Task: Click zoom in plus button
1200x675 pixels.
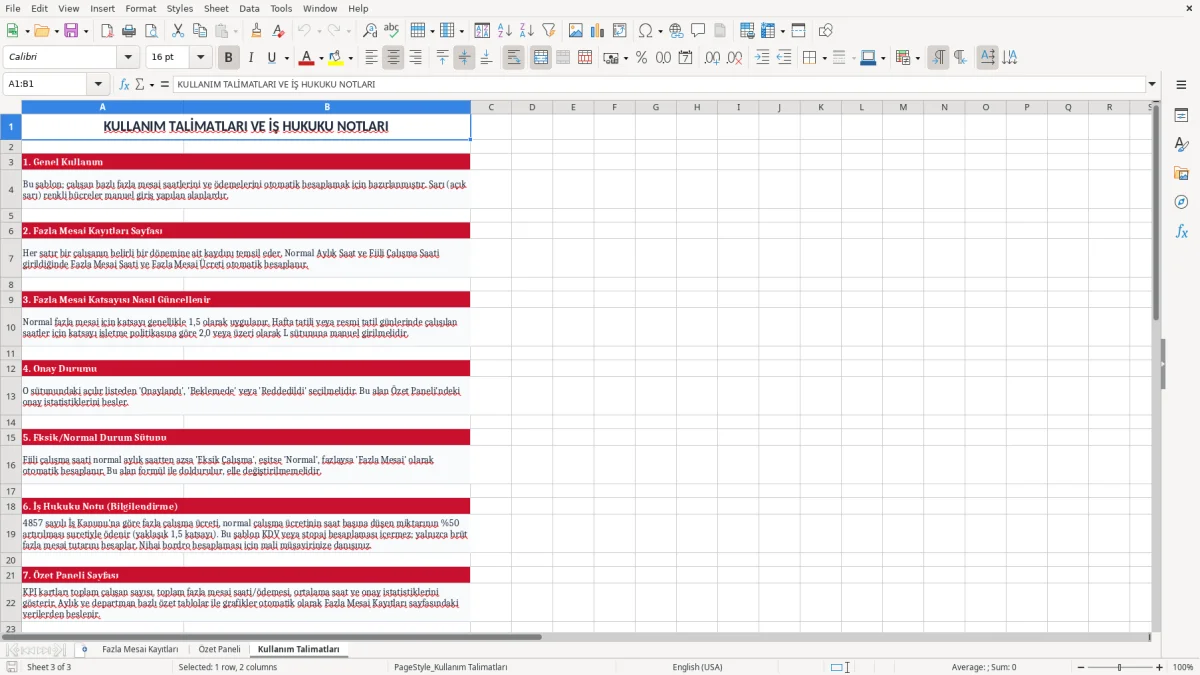Action: 1160,667
